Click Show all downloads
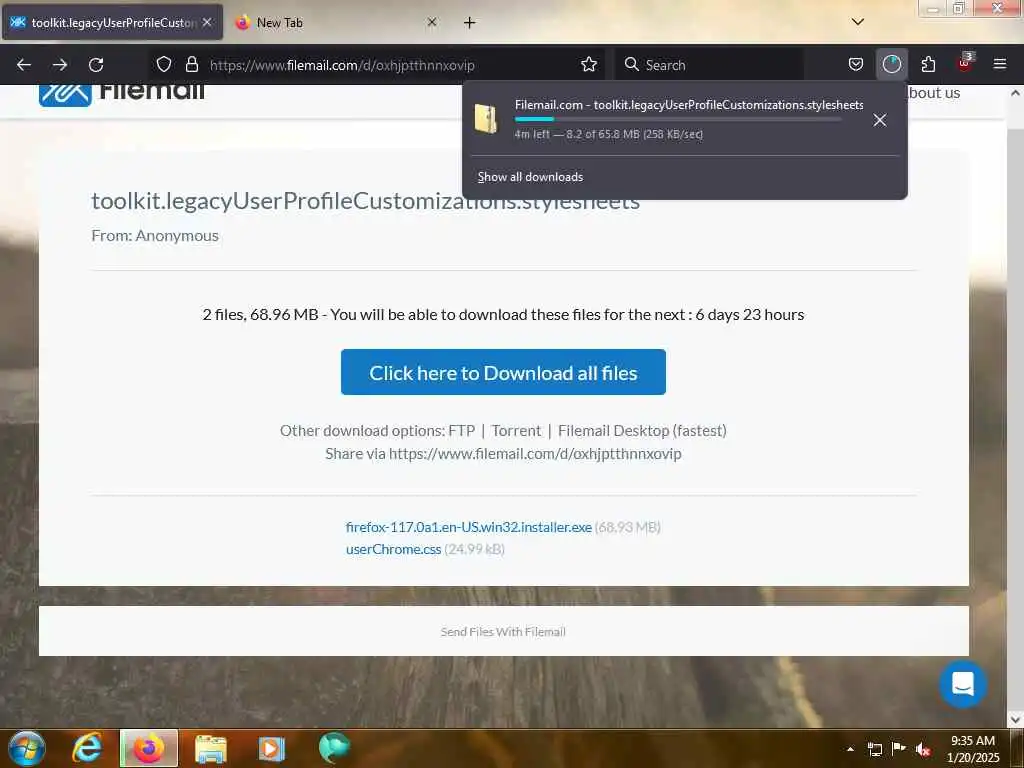The image size is (1024, 768). pyautogui.click(x=530, y=177)
